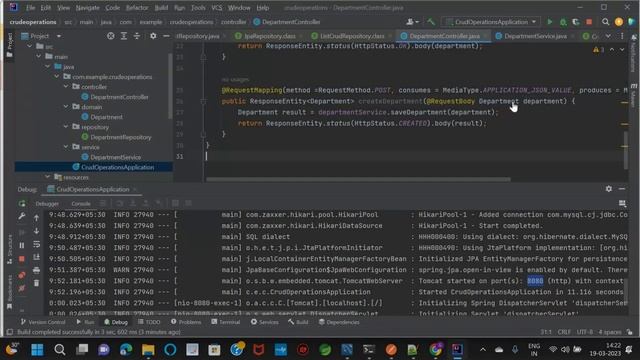Open the VCS menu
Image resolution: width=640 pixels, height=360 pixels.
217,7
